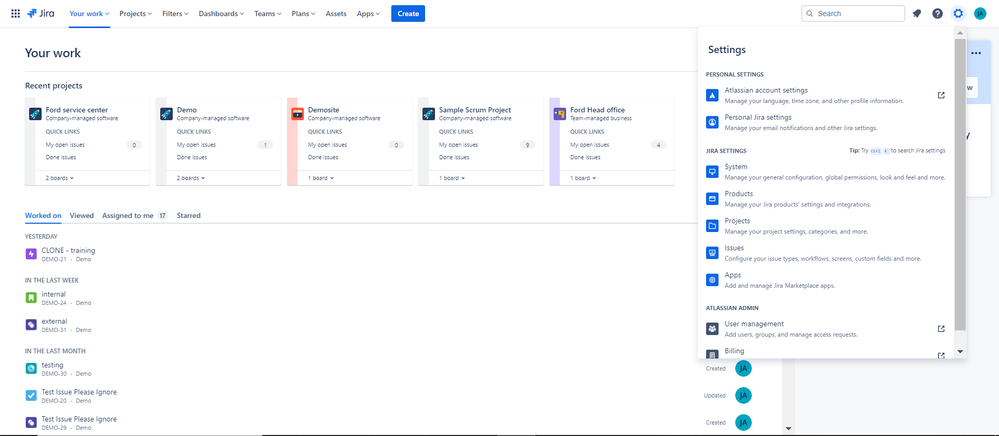Expand Ford service center 2 boards dropdown

[x=60, y=178]
